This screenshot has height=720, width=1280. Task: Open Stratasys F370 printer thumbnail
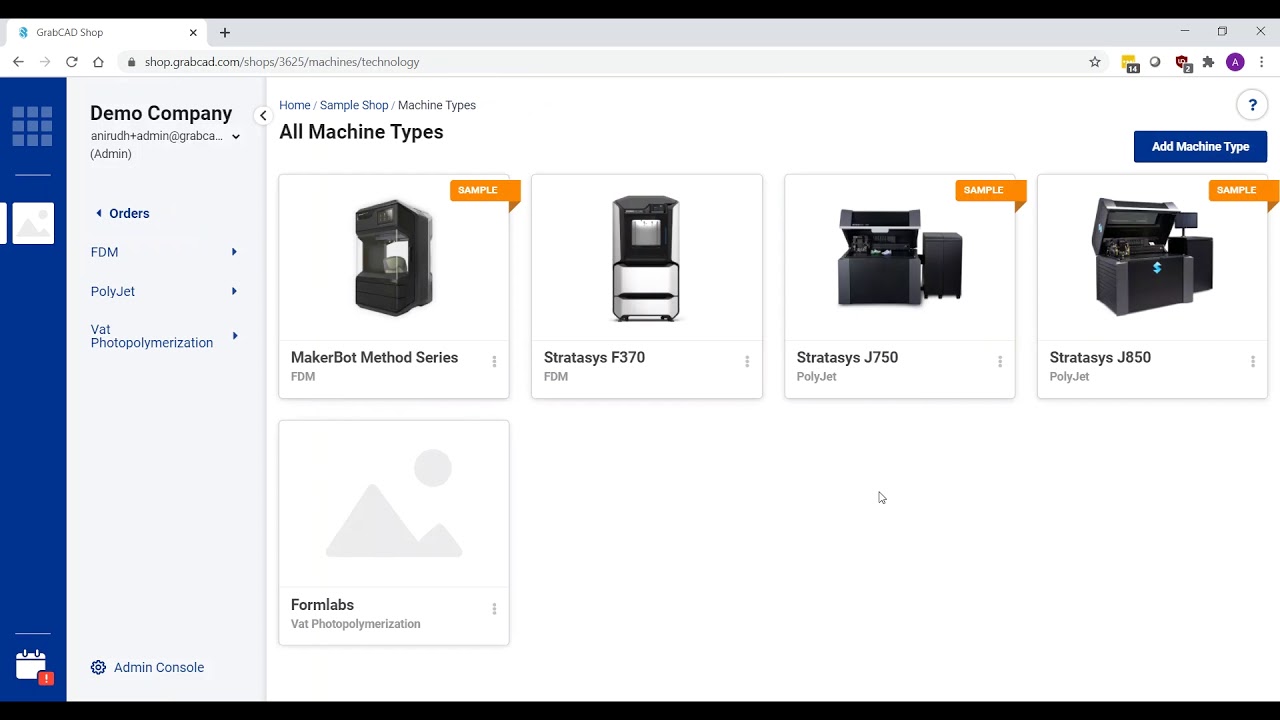646,258
